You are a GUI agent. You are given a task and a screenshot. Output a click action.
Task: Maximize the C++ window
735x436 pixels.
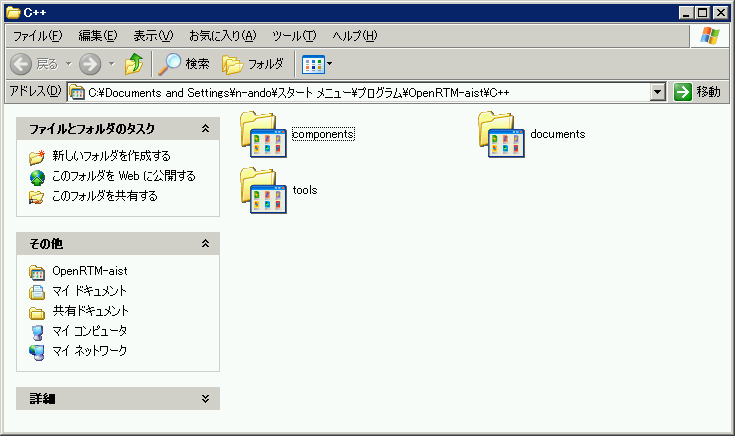pos(703,13)
